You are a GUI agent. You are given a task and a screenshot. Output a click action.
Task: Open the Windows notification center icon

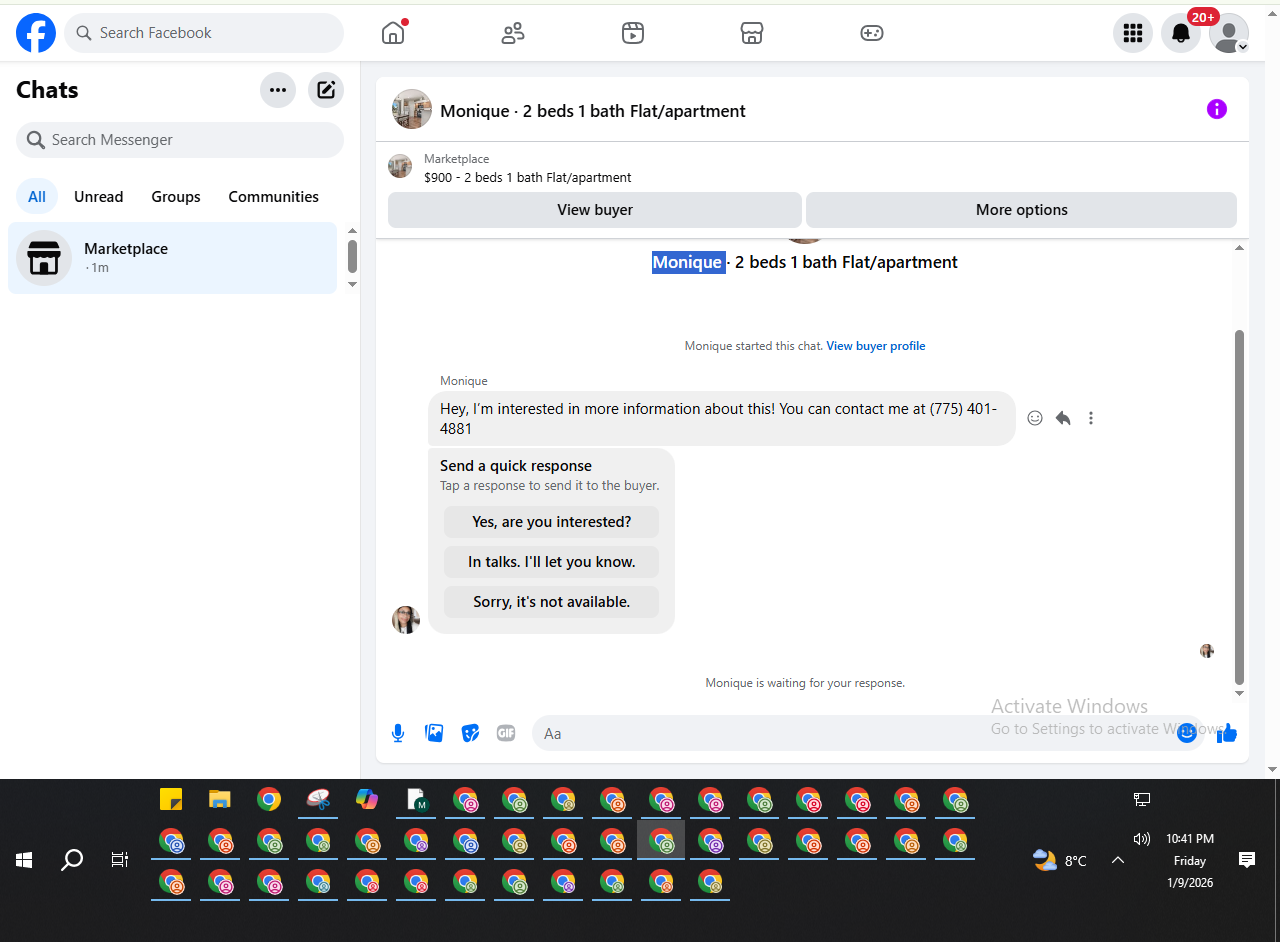pos(1247,860)
